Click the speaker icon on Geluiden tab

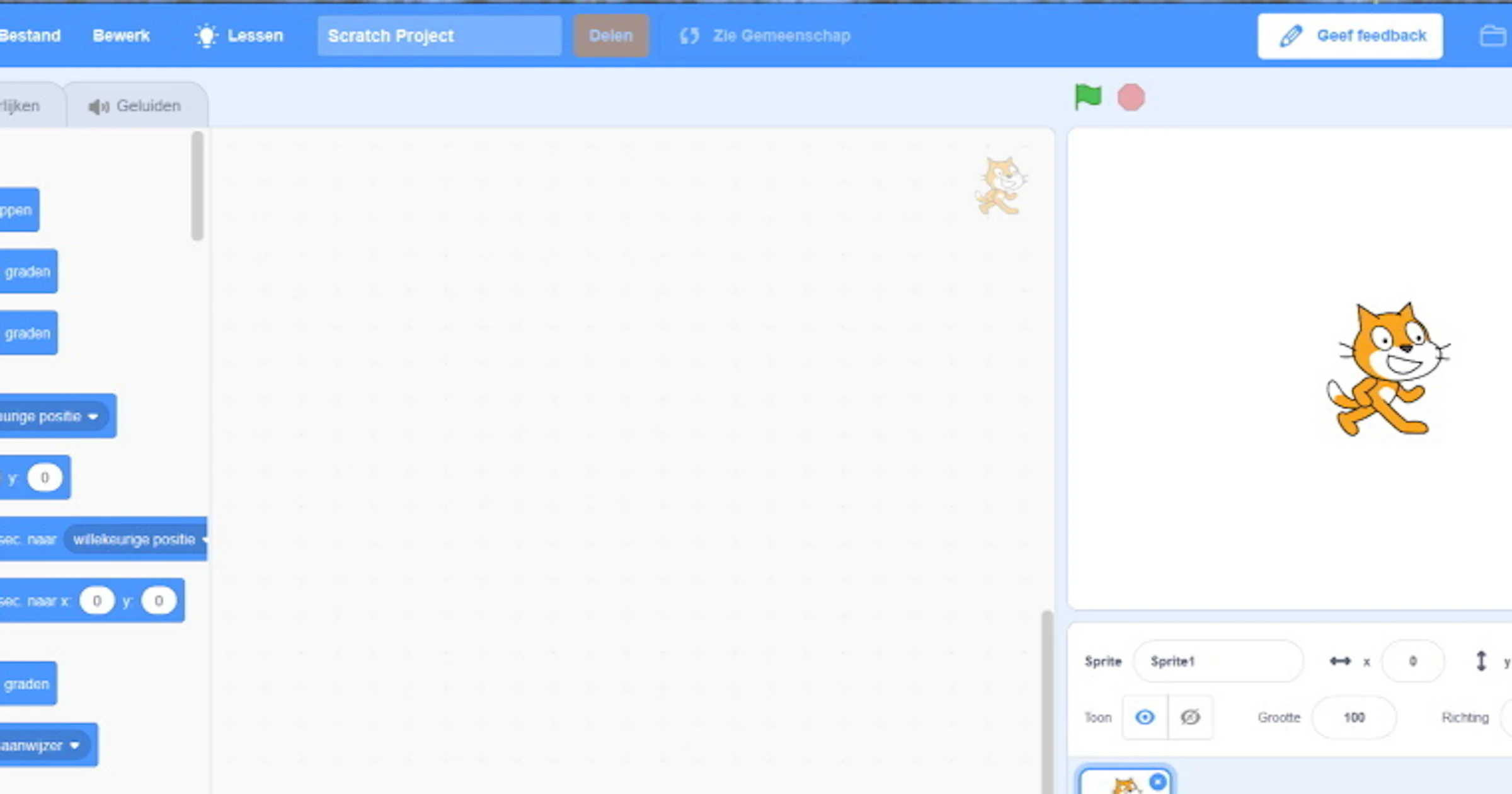click(x=98, y=106)
